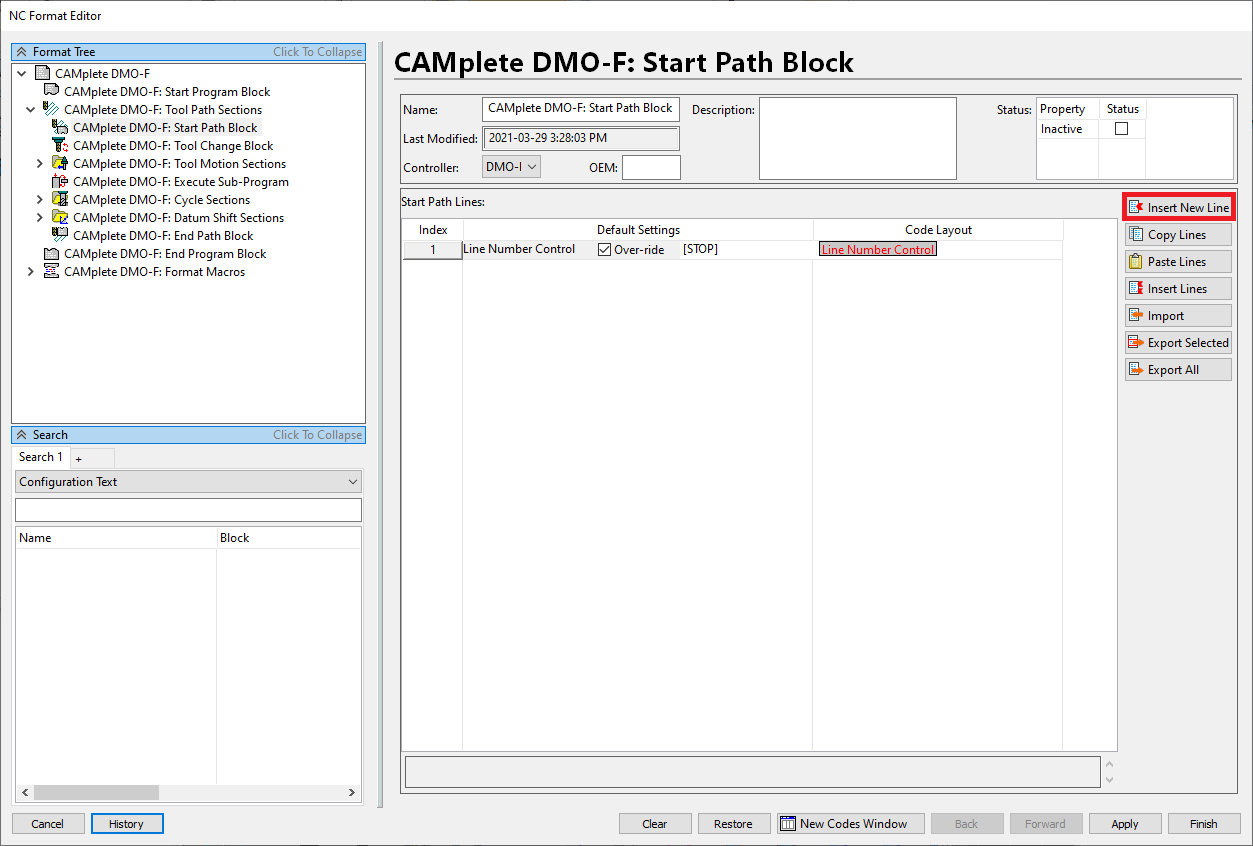
Task: Click the Apply button
Action: [1125, 824]
